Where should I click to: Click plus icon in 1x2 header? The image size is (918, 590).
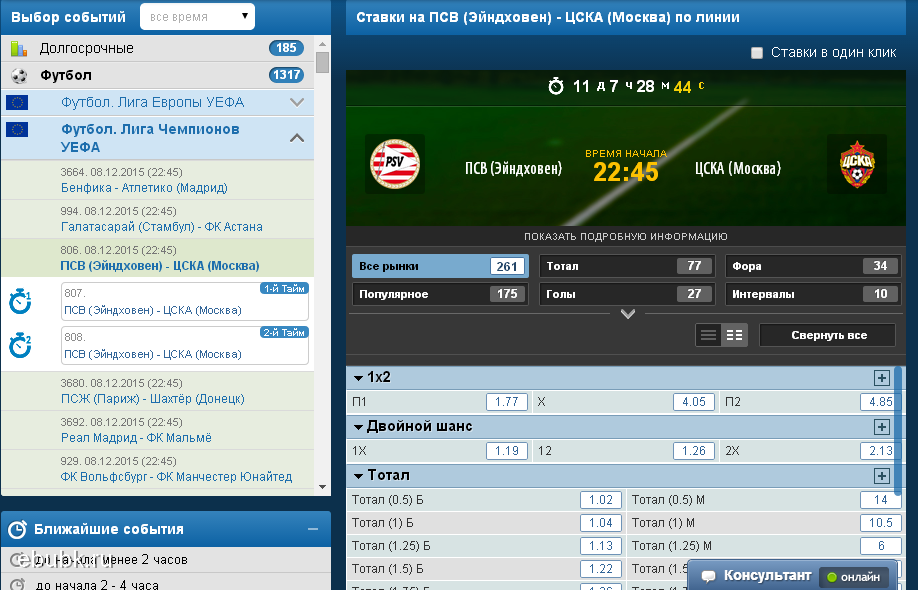click(882, 378)
